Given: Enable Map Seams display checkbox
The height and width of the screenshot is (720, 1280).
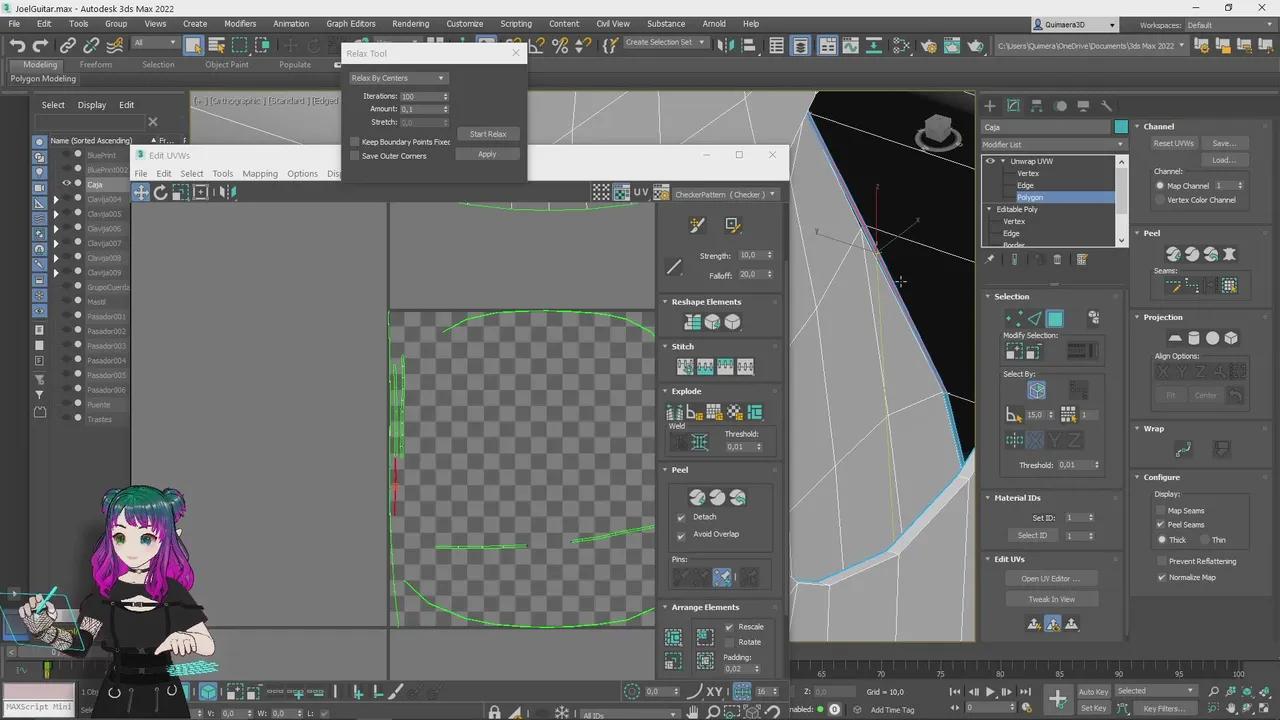Looking at the screenshot, I should coord(1161,510).
